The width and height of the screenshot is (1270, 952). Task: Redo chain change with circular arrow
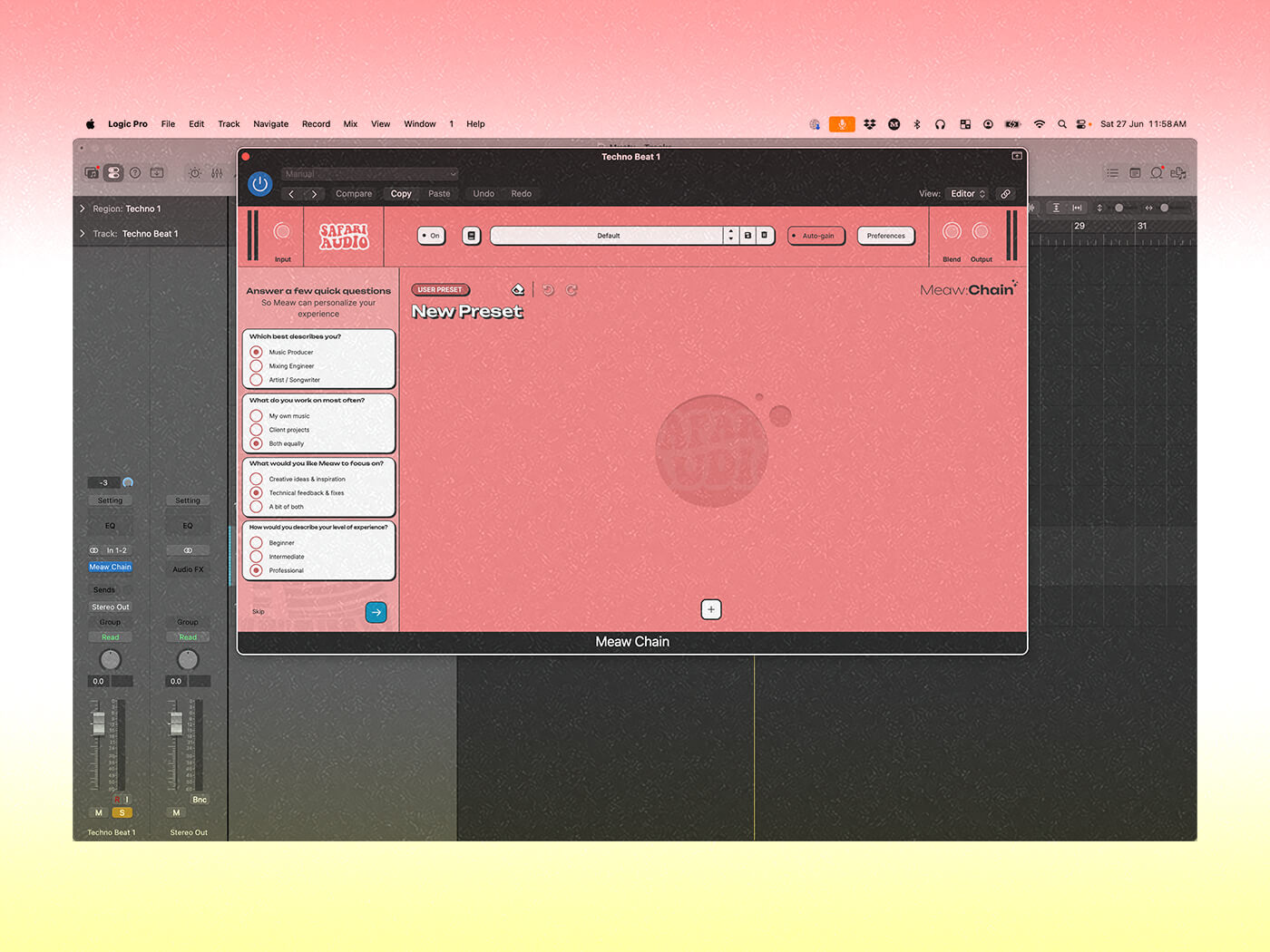point(571,290)
